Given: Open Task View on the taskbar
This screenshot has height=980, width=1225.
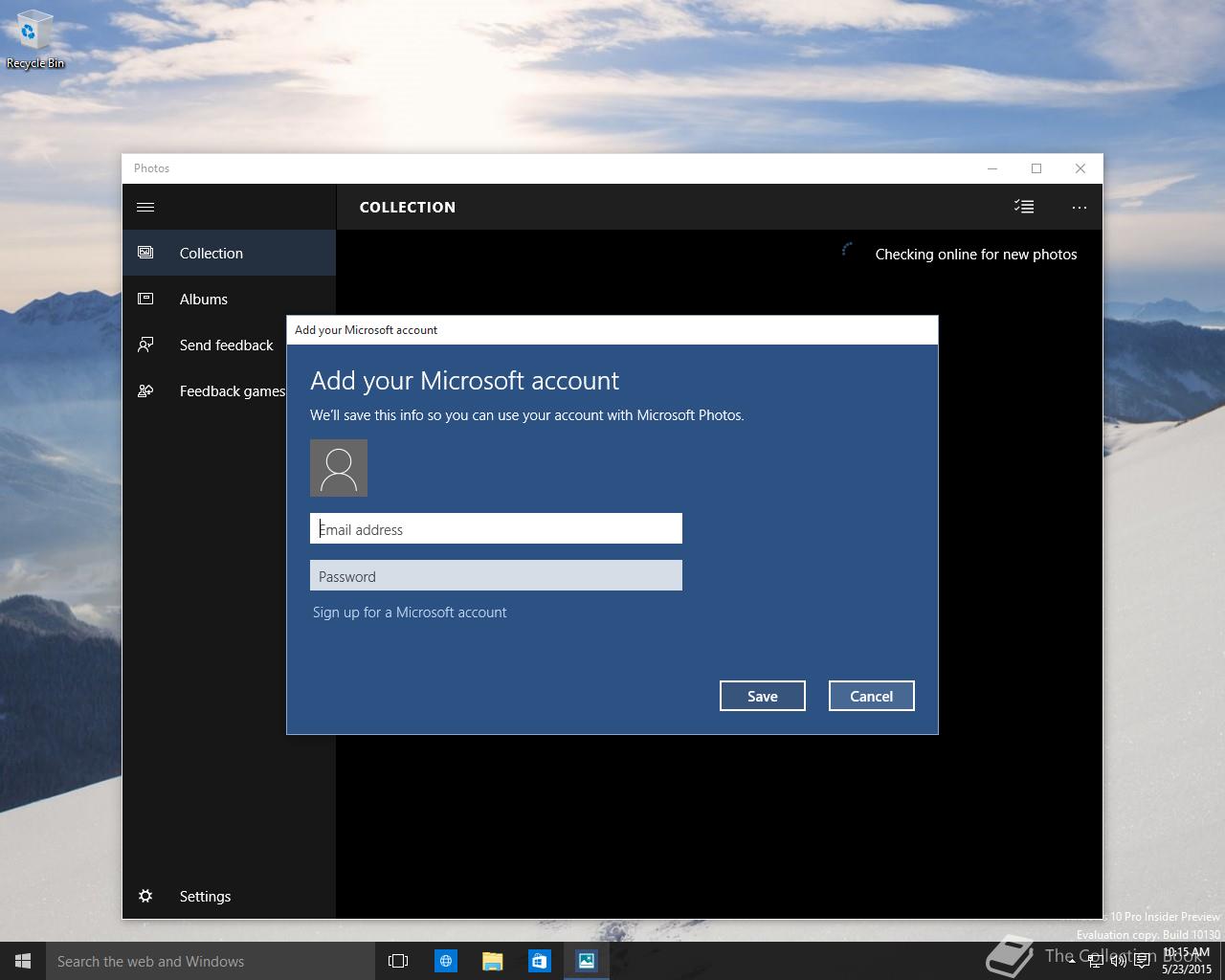Looking at the screenshot, I should 398,961.
